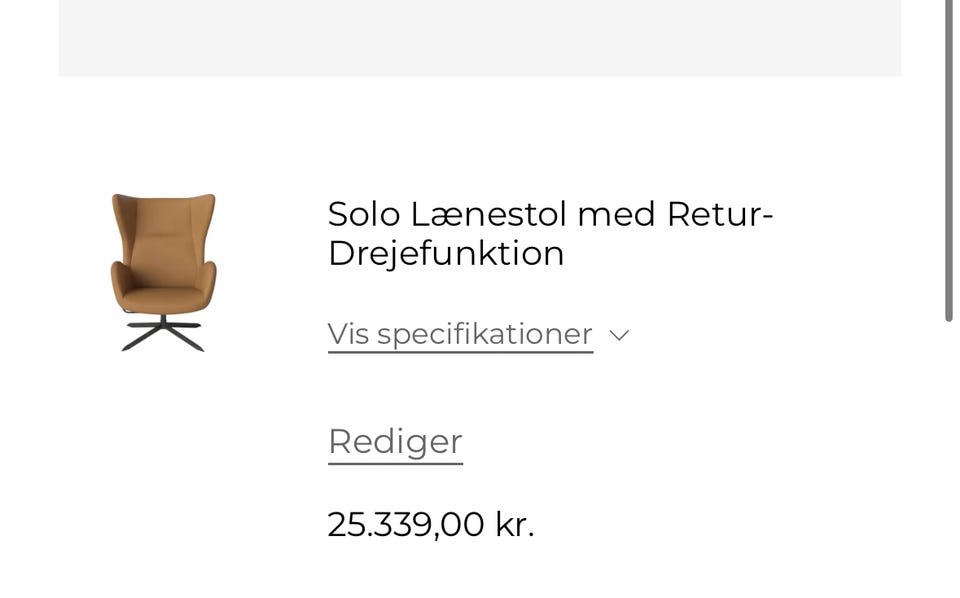The height and width of the screenshot is (598, 960).
Task: Select the Solo Lænestol med Retur-Drejefunktion title
Action: click(x=550, y=233)
